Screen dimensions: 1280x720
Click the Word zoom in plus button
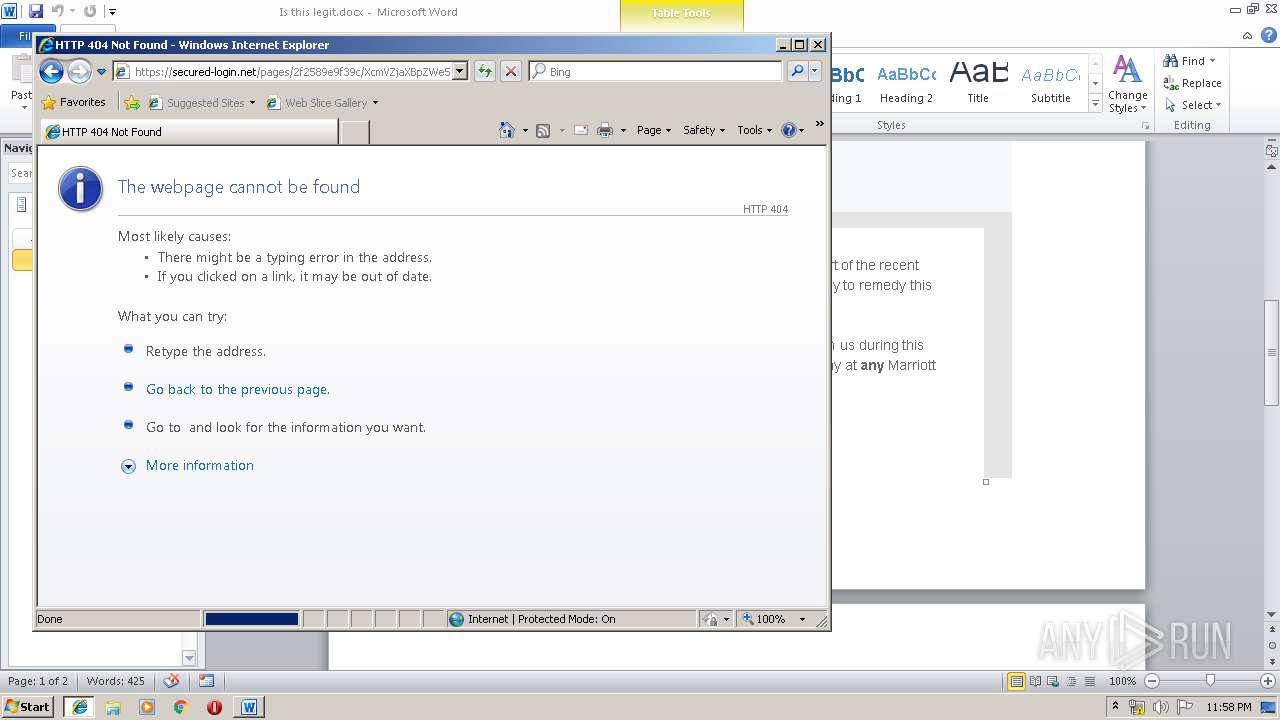(x=1268, y=681)
